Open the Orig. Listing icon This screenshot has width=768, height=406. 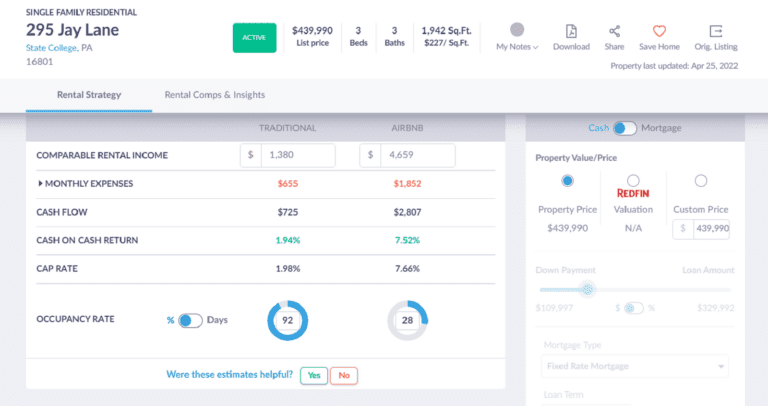(x=715, y=31)
